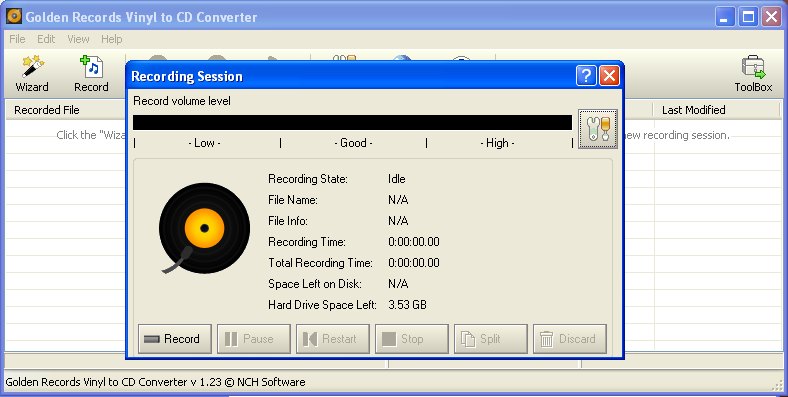The width and height of the screenshot is (788, 397).
Task: Click the File Name N/A value
Action: (x=398, y=200)
